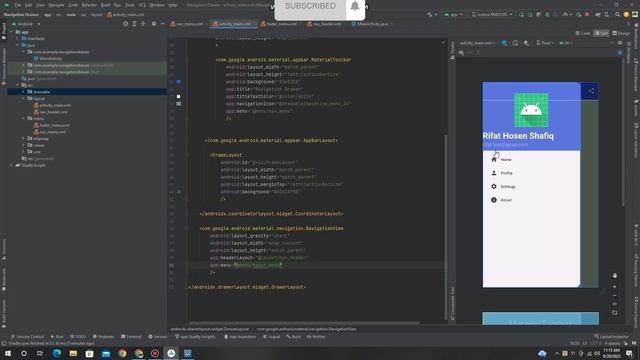
Task: Click the Settings gear icon in drawer preview
Action: [x=494, y=187]
